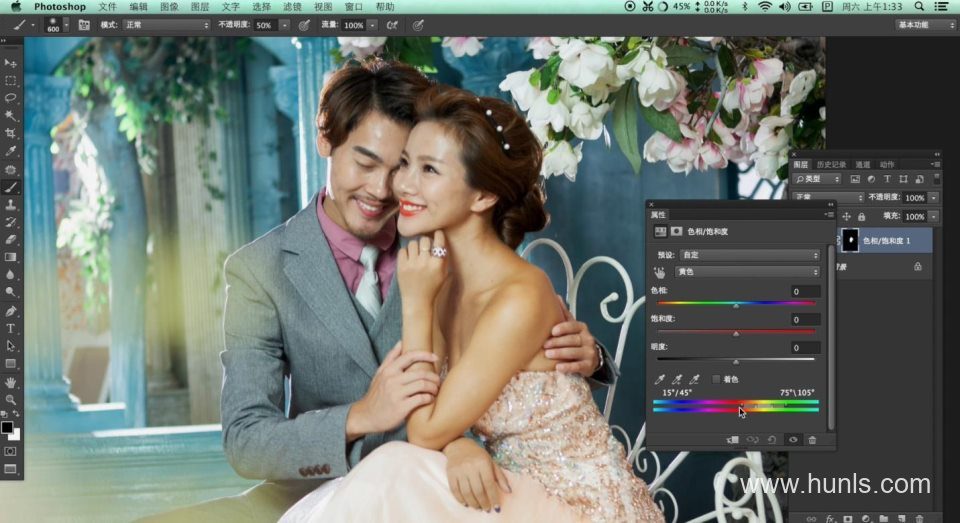This screenshot has width=960, height=523.
Task: Select the Horizontal Type tool
Action: pyautogui.click(x=10, y=329)
